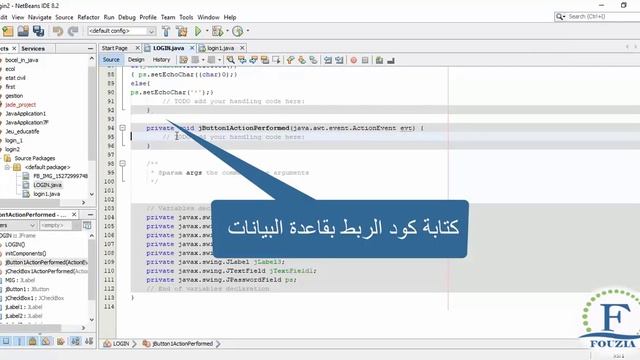Click the Source view button
This screenshot has width=640, height=360.
111,60
